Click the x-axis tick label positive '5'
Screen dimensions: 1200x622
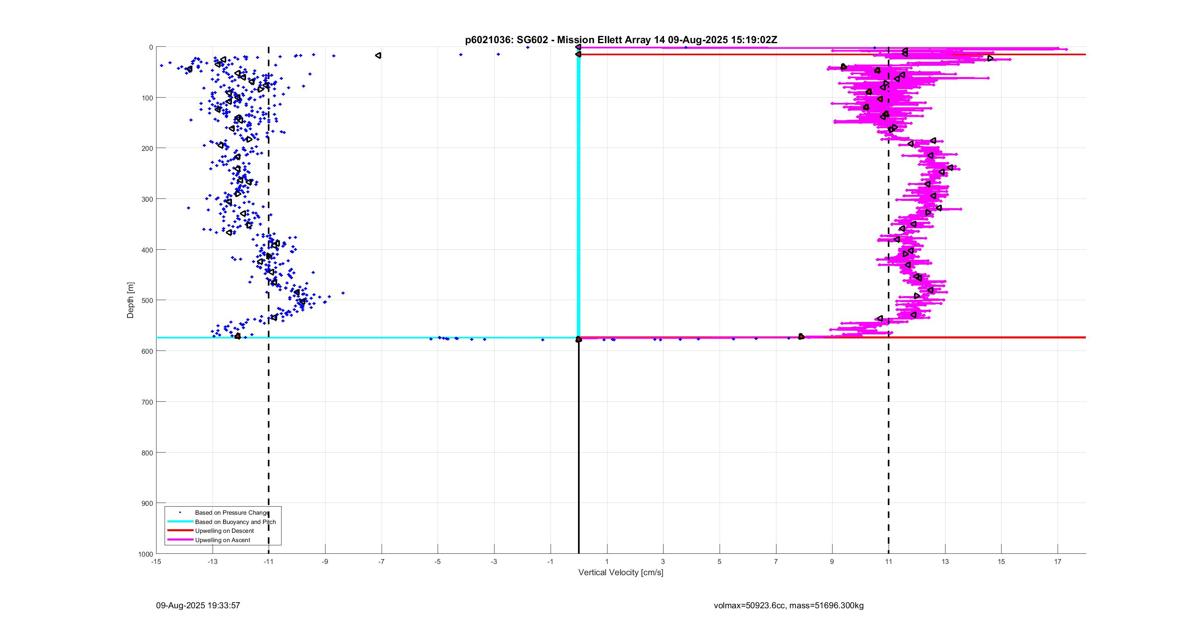coord(719,562)
